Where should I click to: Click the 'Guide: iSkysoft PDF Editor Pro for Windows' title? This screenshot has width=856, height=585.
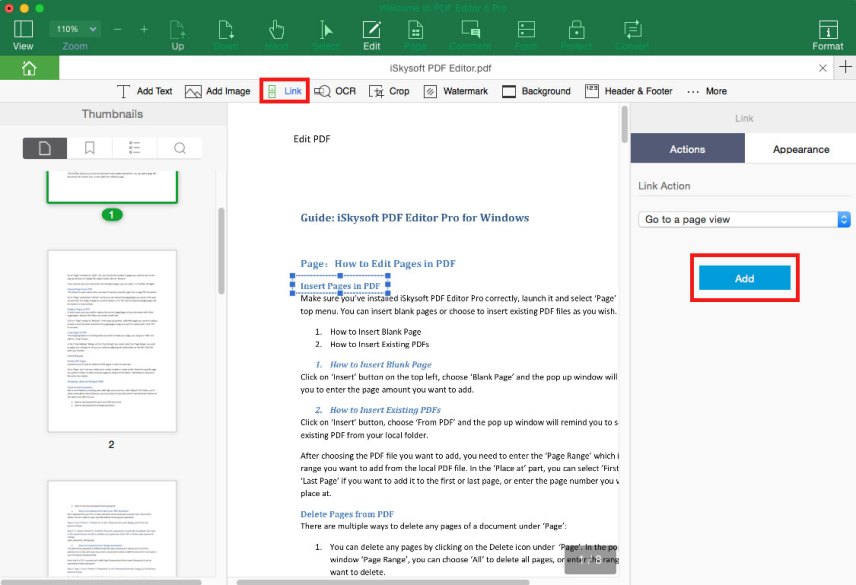[414, 218]
